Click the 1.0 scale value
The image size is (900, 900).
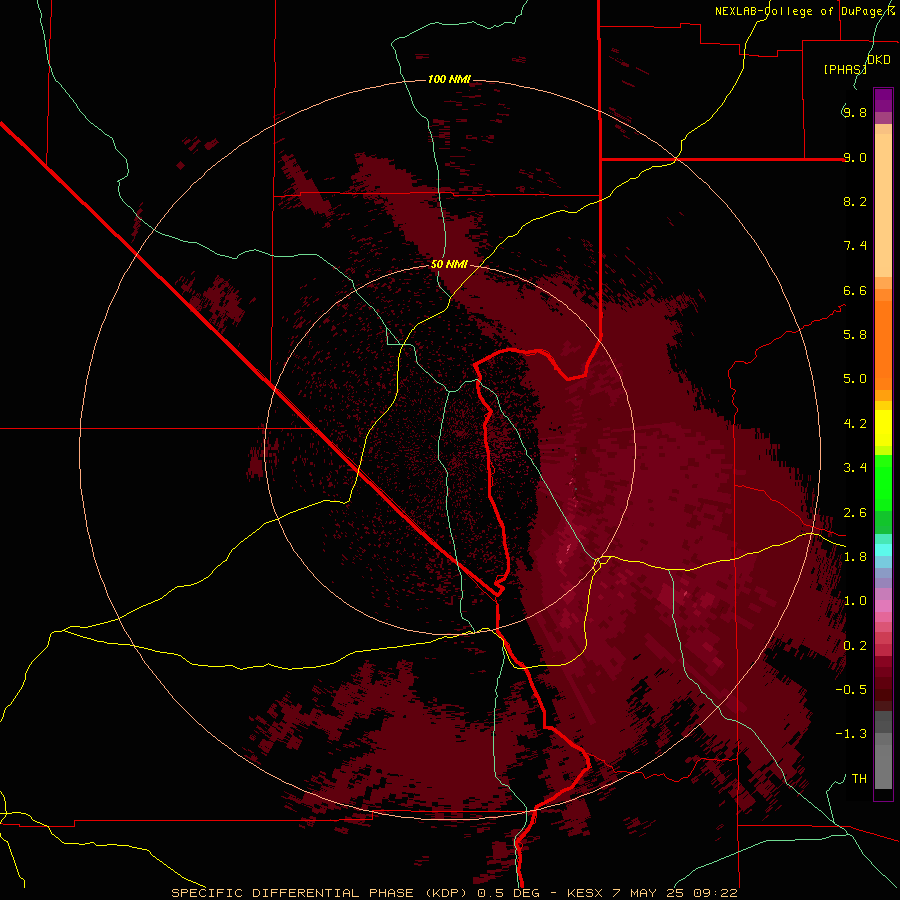click(854, 601)
